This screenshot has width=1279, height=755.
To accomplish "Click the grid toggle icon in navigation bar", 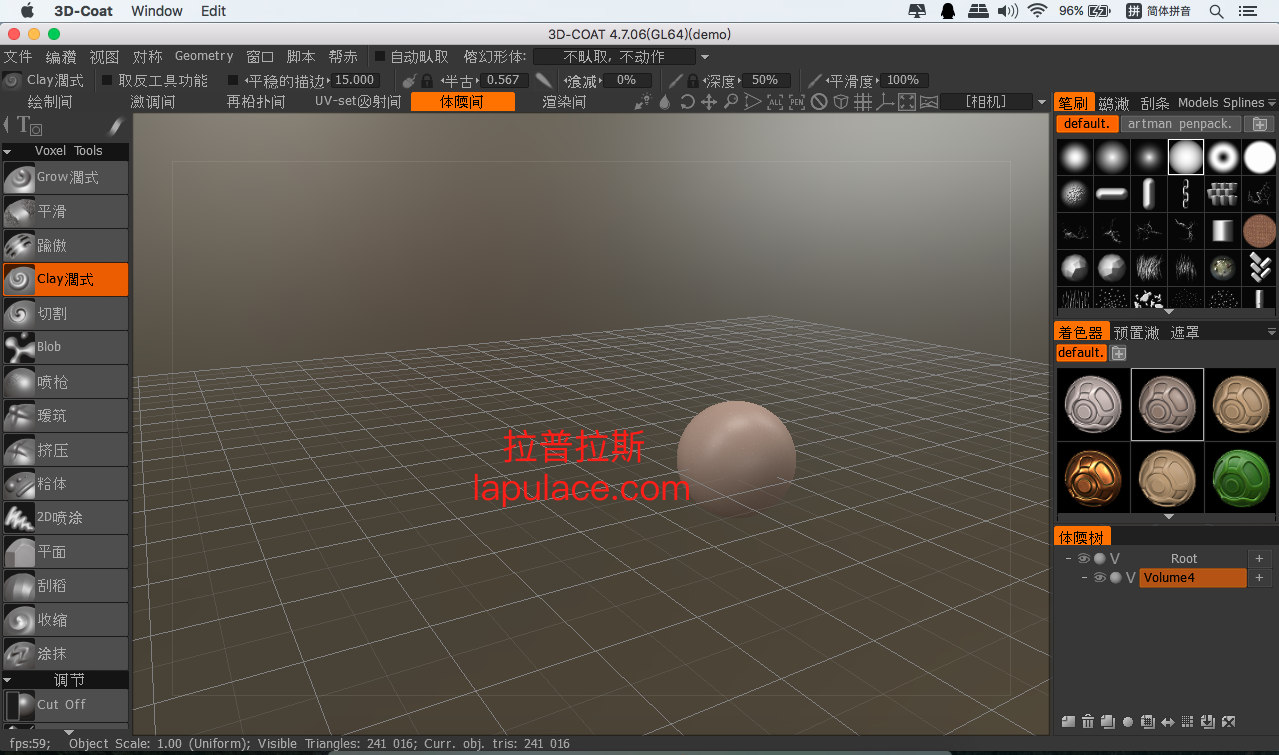I will tap(863, 102).
